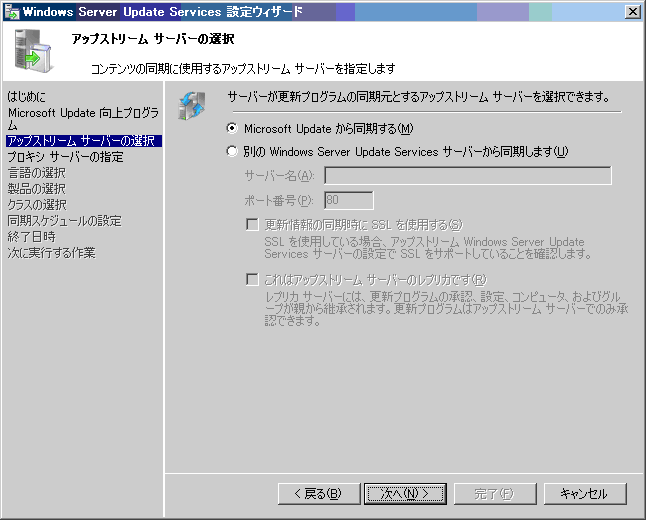Close the wizard window with X
The height and width of the screenshot is (520, 646).
point(632,12)
